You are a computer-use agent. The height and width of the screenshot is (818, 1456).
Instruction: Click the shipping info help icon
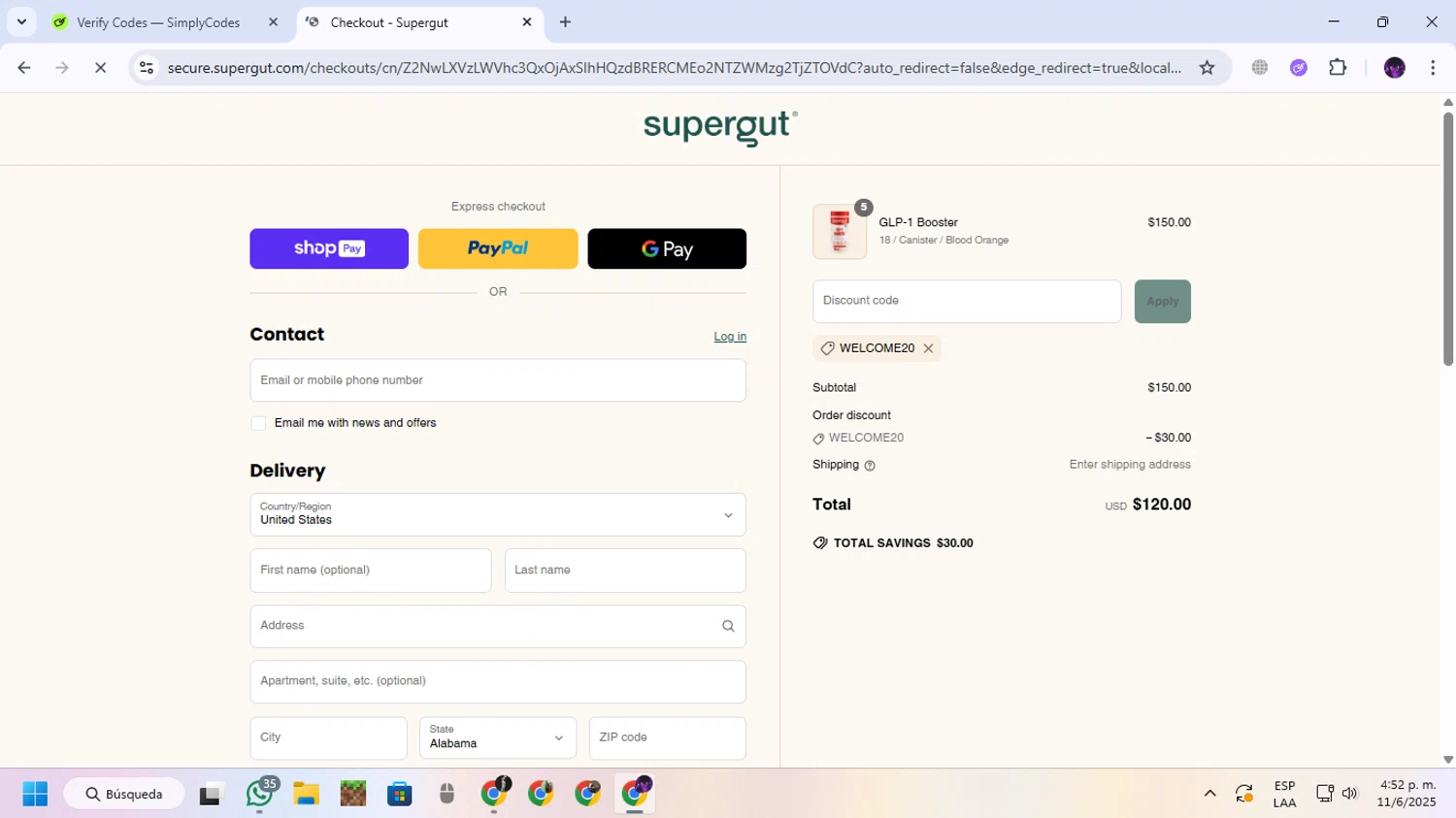[x=870, y=466]
